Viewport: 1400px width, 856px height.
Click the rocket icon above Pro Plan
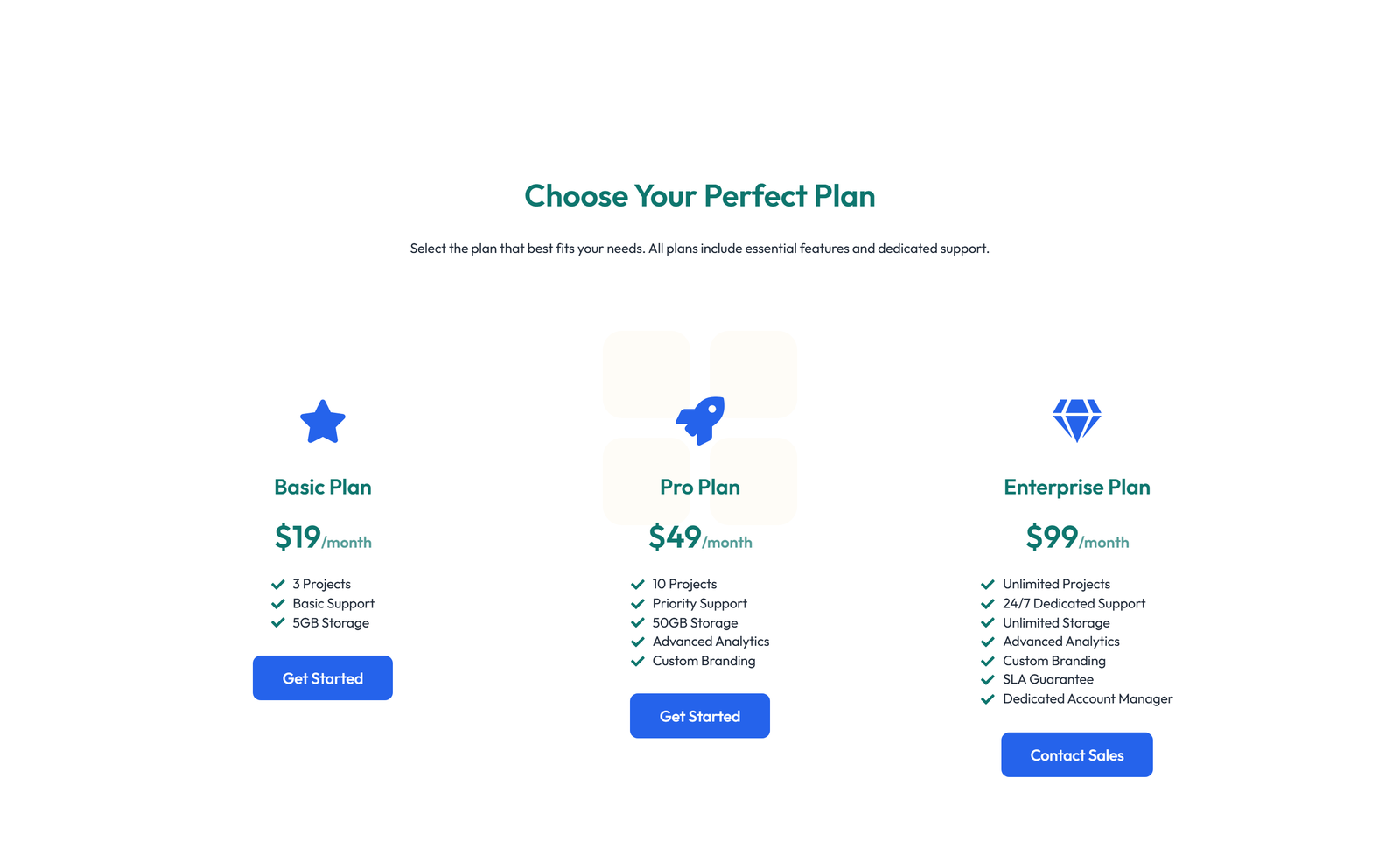[x=699, y=421]
